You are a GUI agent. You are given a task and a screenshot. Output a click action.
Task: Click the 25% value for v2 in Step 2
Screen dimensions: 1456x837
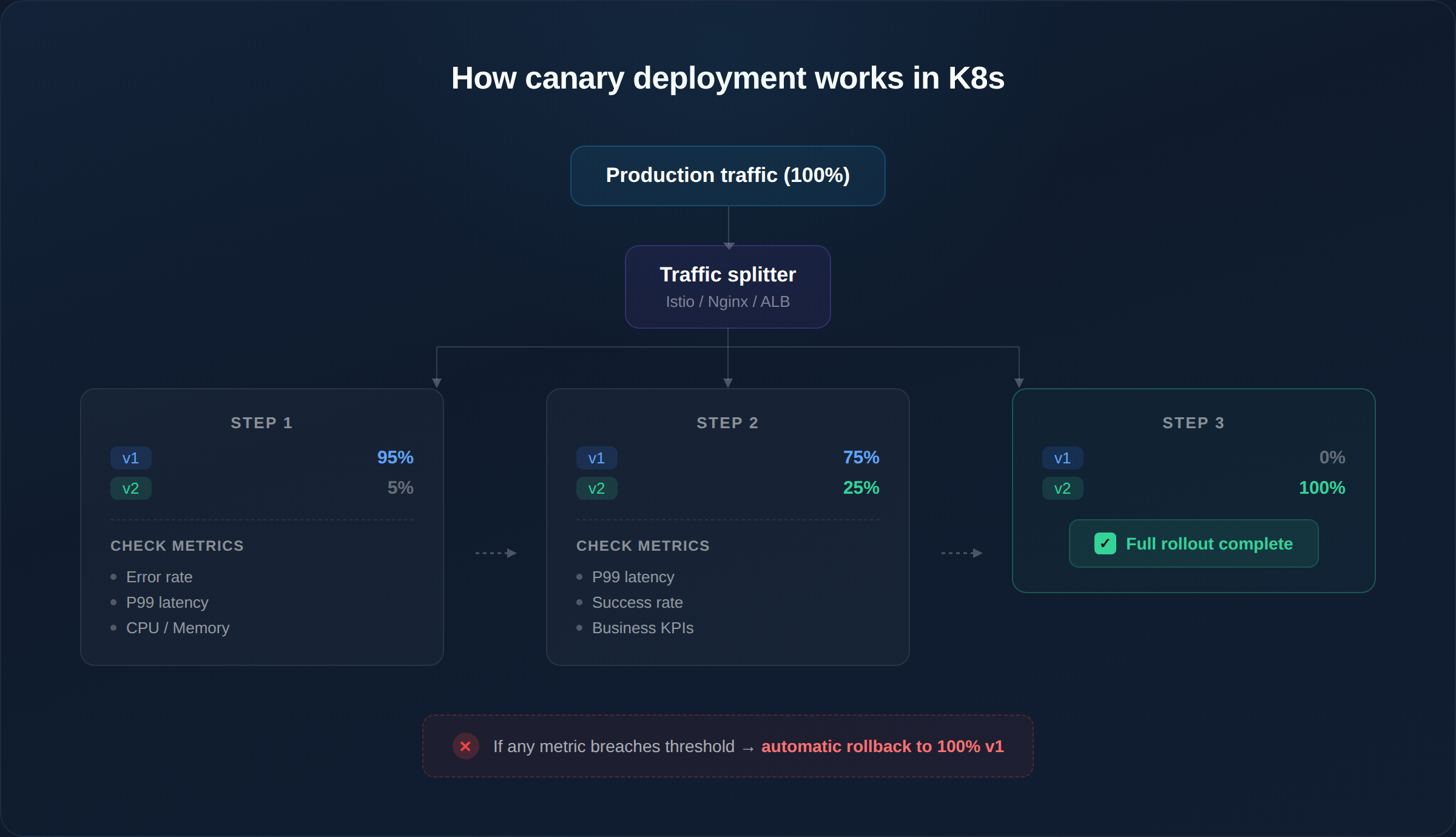(x=861, y=488)
